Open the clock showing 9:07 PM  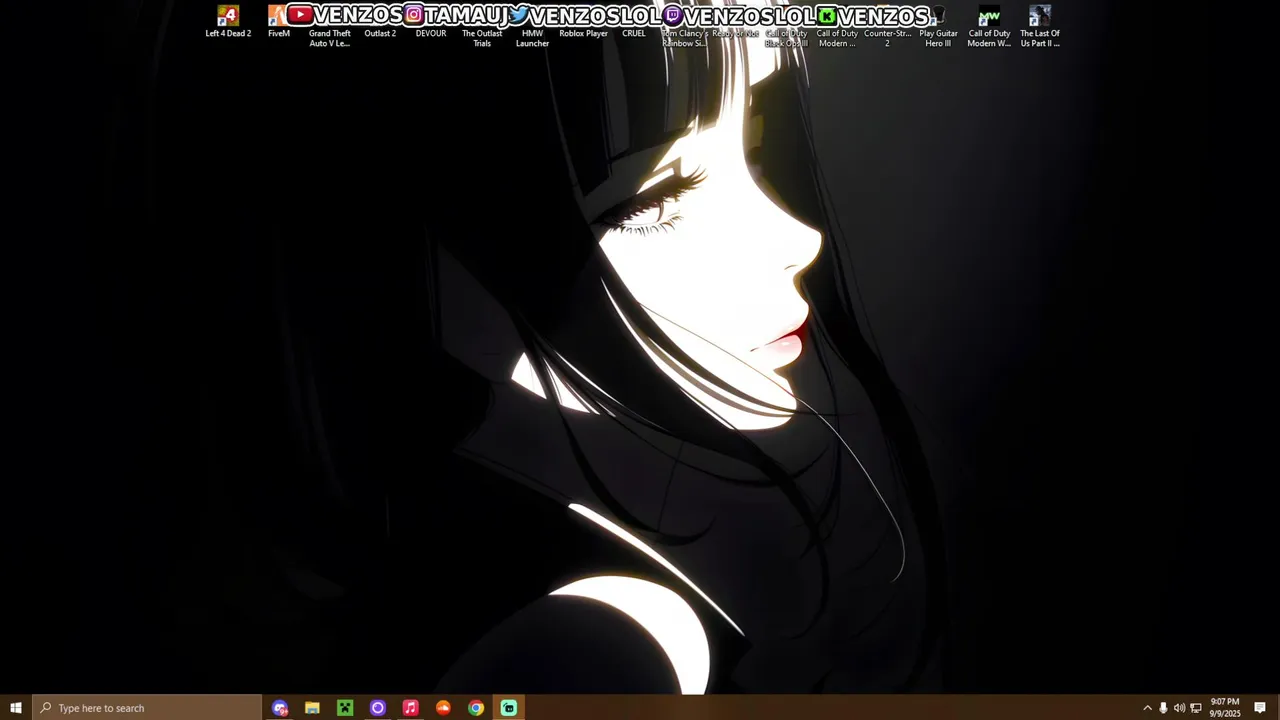point(1225,708)
